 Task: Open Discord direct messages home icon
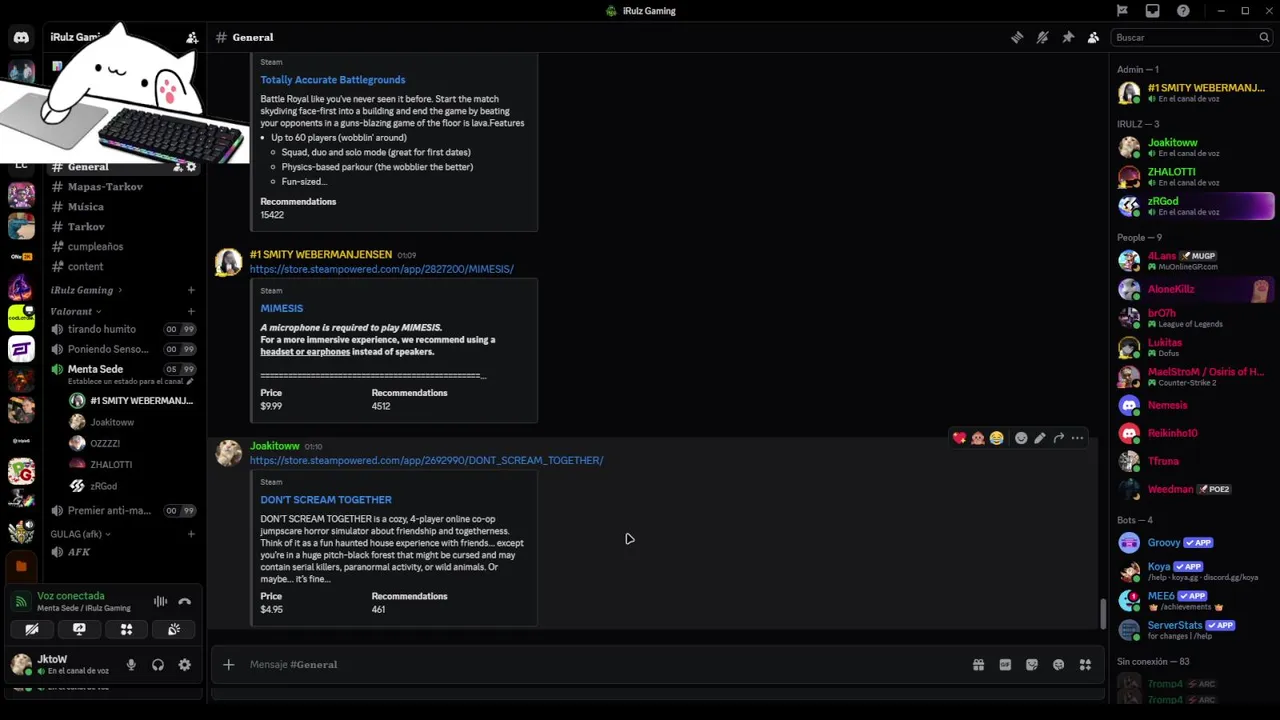coord(21,37)
